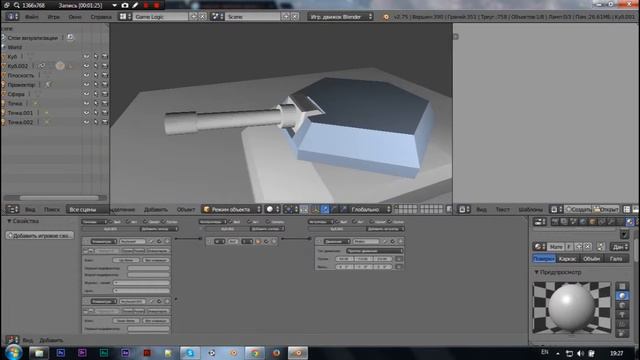This screenshot has width=640, height=360.
Task: Open text editor Вид menu
Action: [x=481, y=209]
